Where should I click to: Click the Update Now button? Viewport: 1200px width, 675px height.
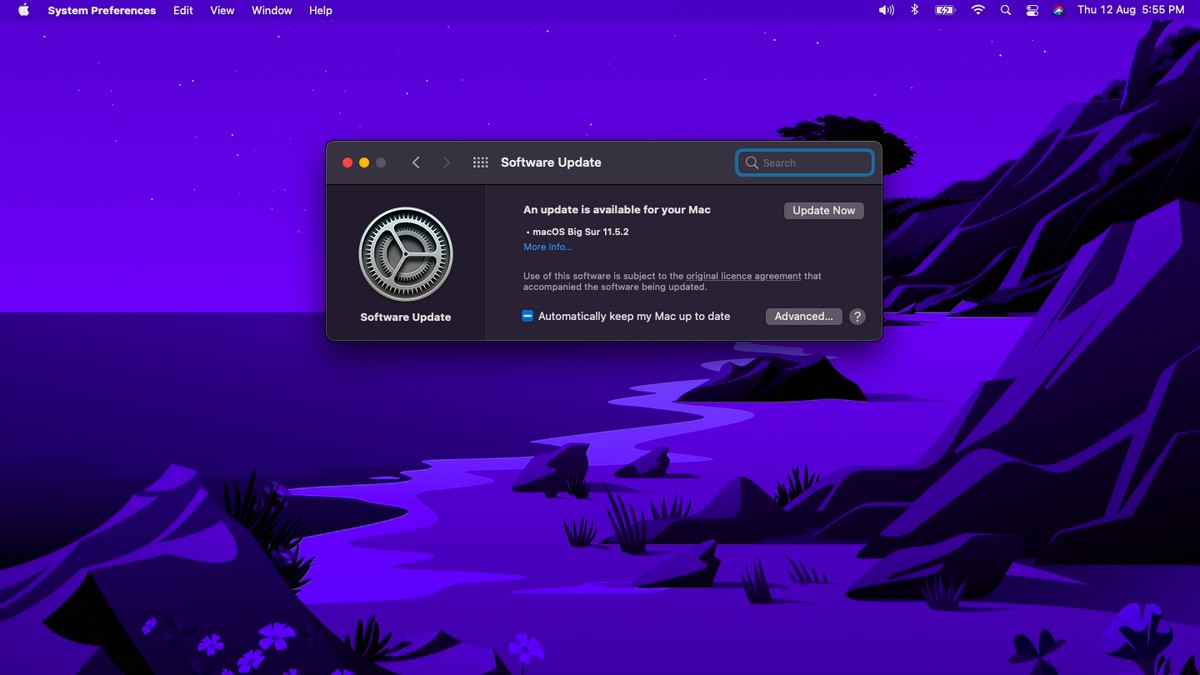(x=823, y=210)
